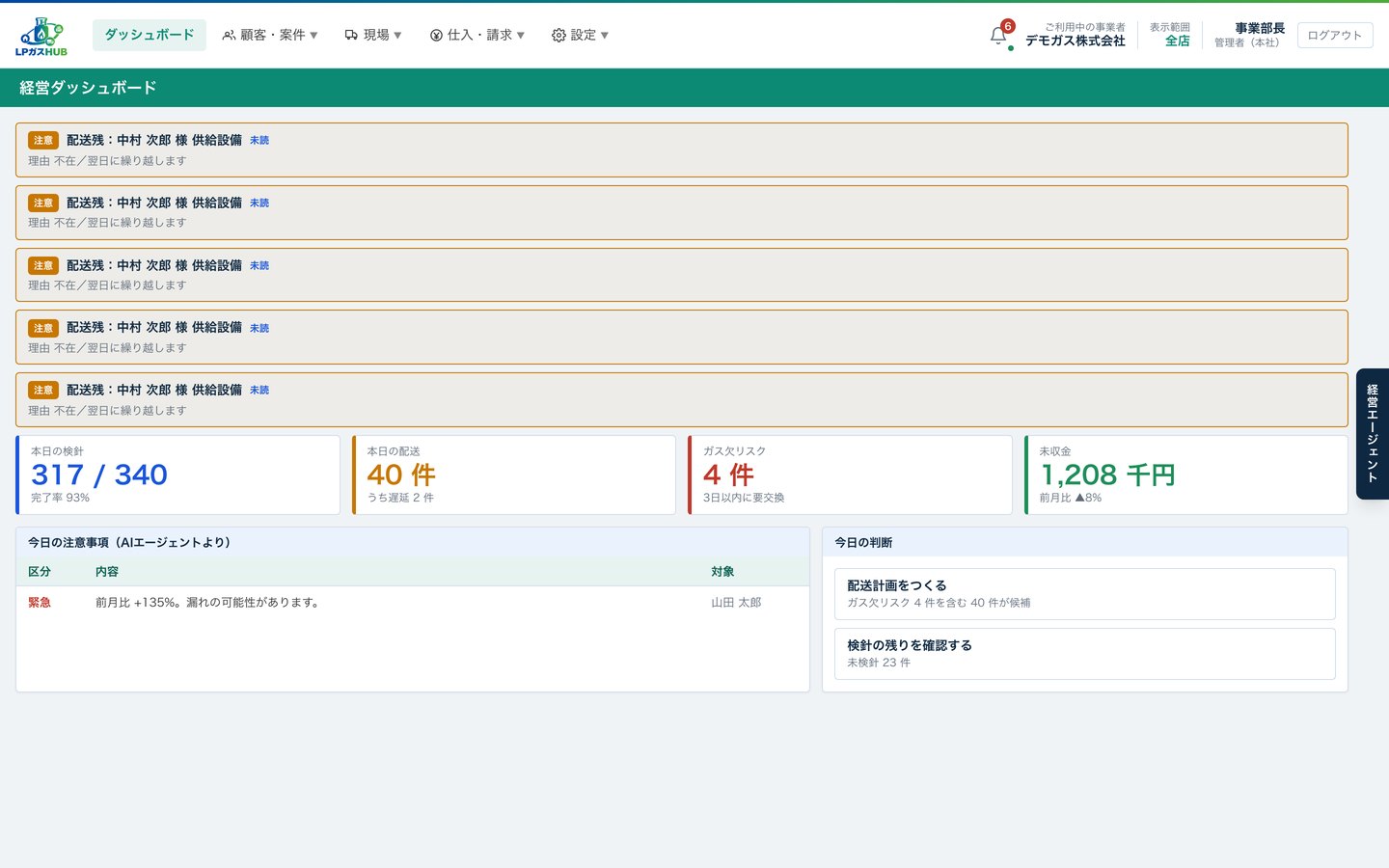This screenshot has width=1389, height=868.
Task: Expand the 設定 dropdown arrow
Action: click(605, 36)
